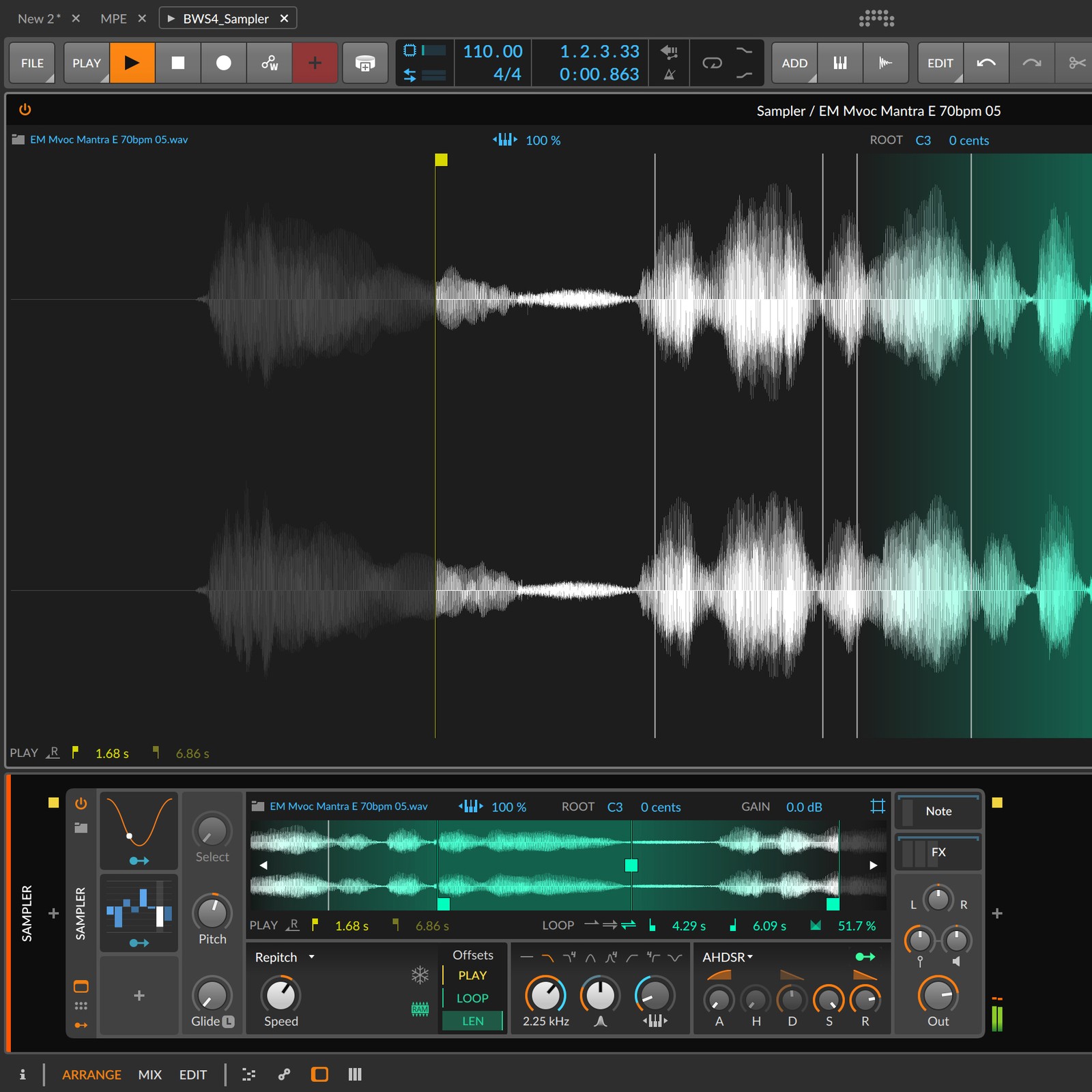This screenshot has height=1092, width=1092.
Task: Select the FX tab in the Sampler panel
Action: coord(938,852)
